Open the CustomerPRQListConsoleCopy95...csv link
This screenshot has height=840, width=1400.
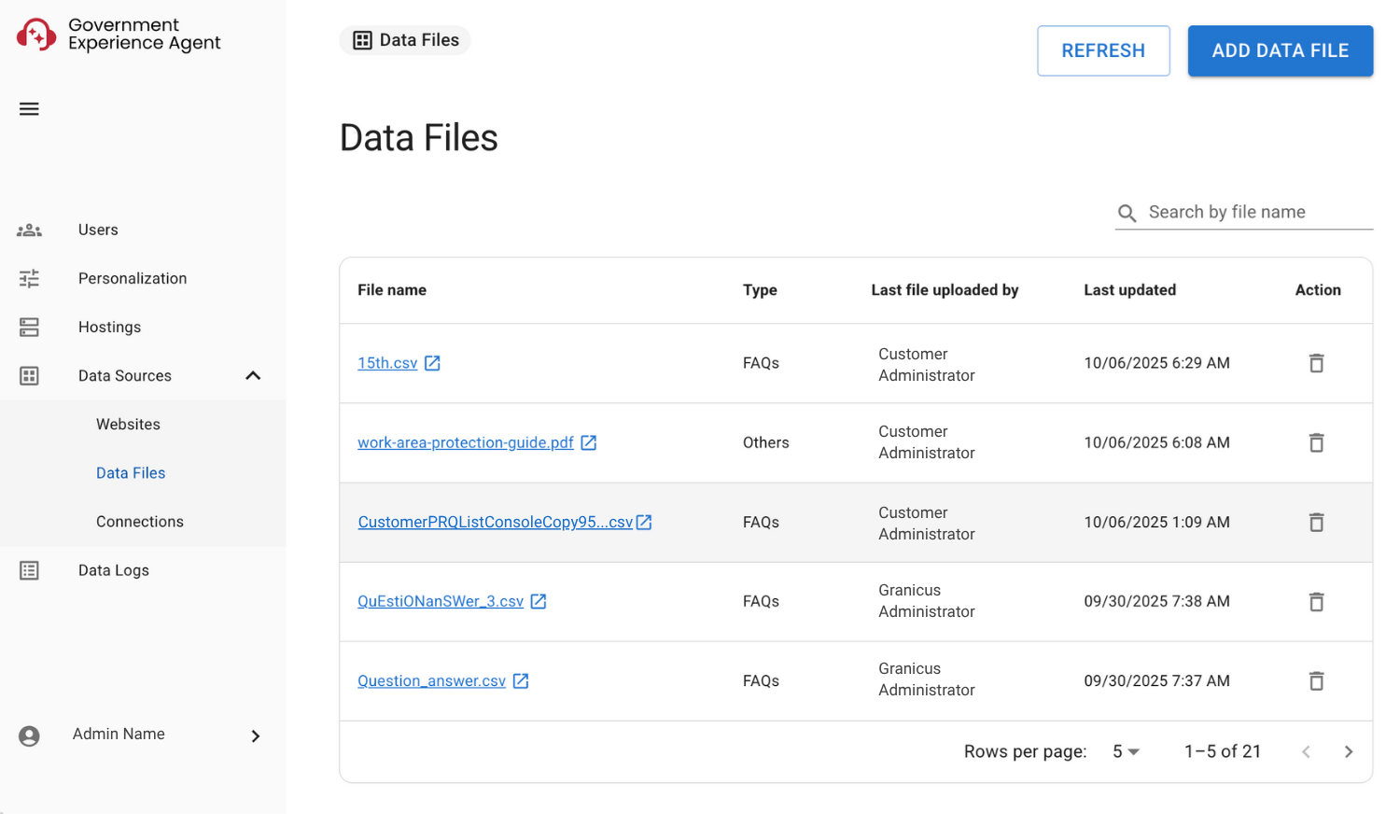click(496, 523)
